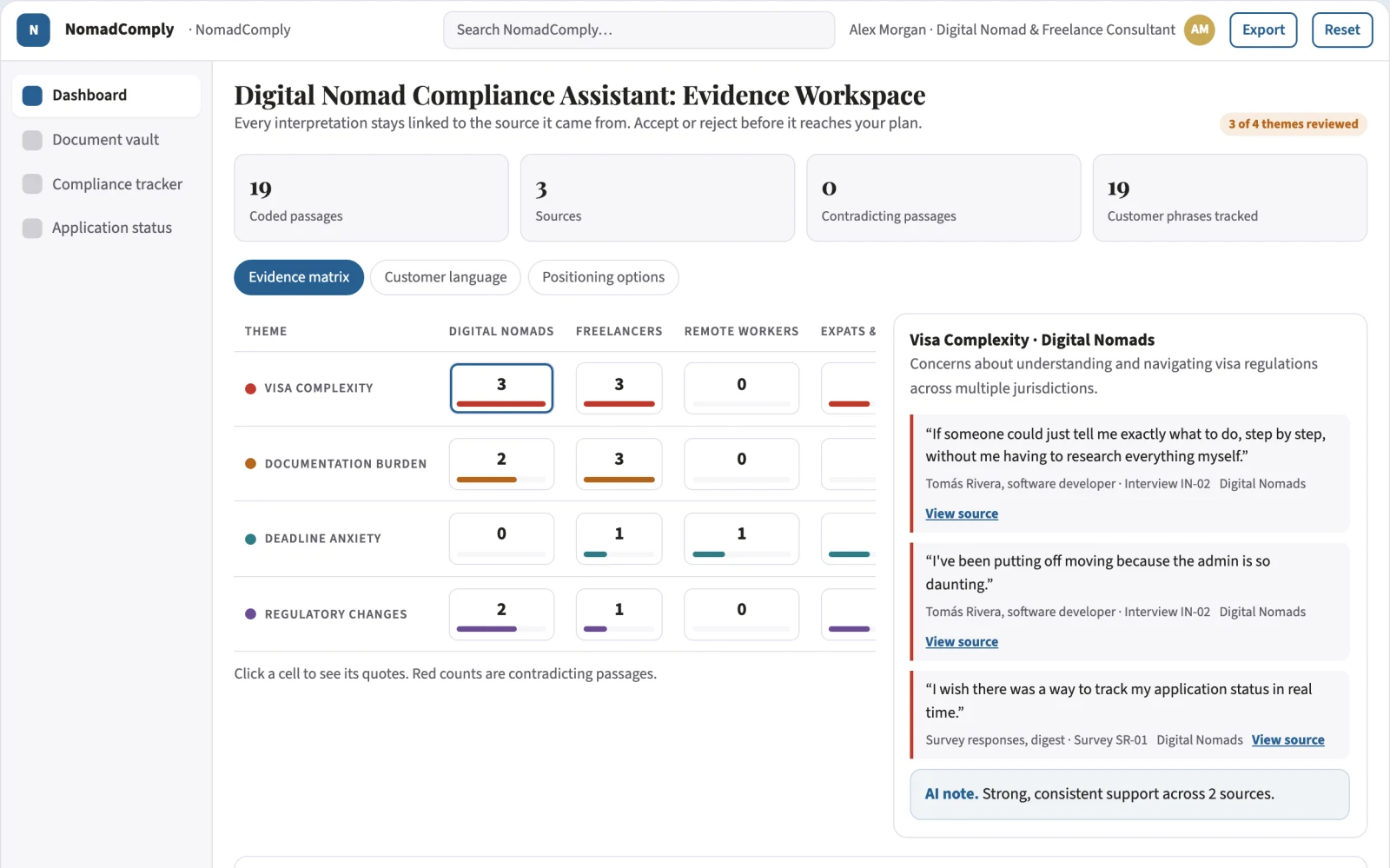The height and width of the screenshot is (868, 1390).
Task: Go to Document vault
Action: [106, 140]
